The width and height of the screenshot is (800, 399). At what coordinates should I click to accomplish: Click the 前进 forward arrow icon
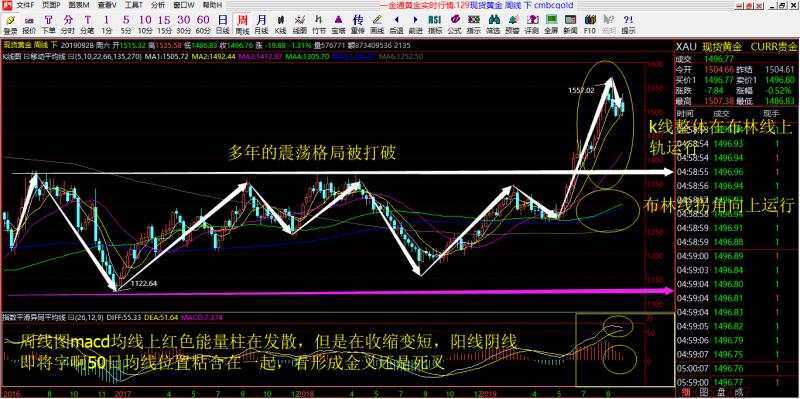pos(415,24)
